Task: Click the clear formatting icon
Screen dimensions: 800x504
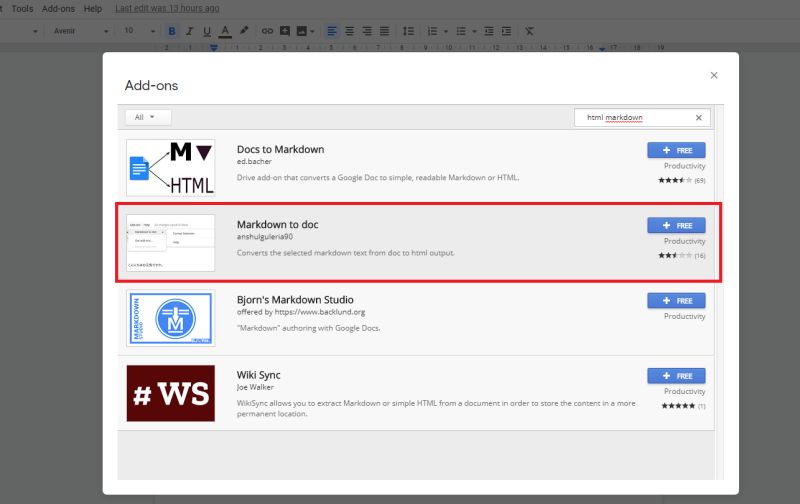Action: 530,31
